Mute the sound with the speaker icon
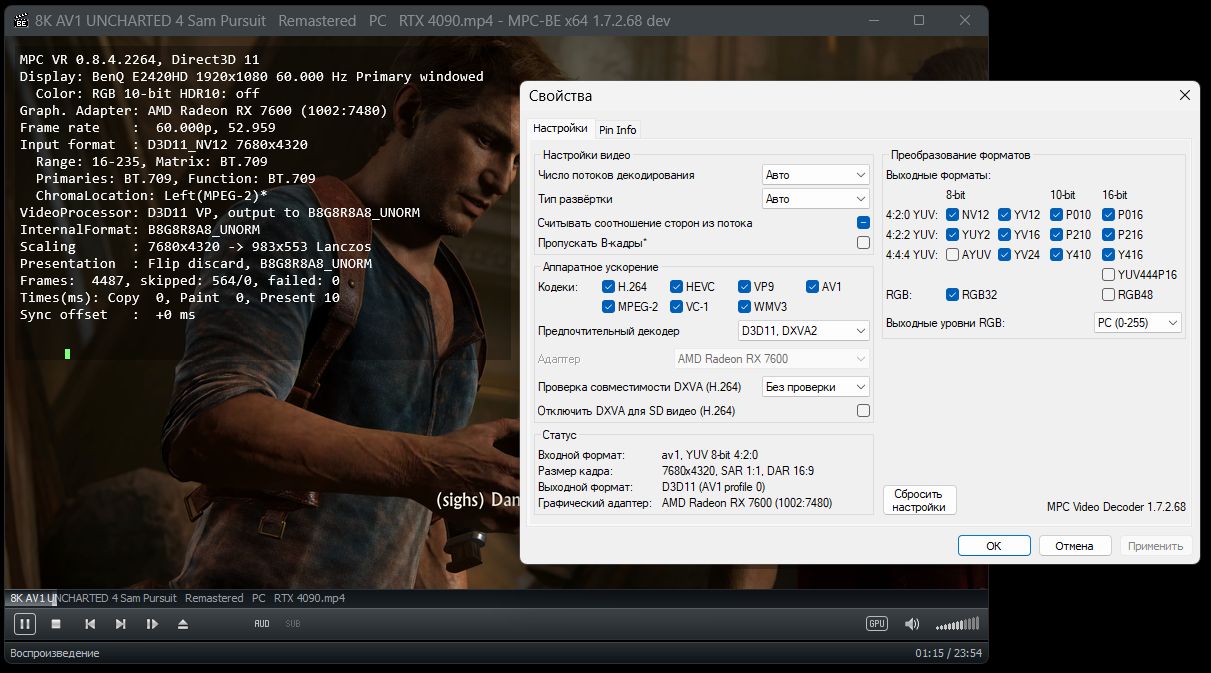The image size is (1211, 673). (912, 624)
